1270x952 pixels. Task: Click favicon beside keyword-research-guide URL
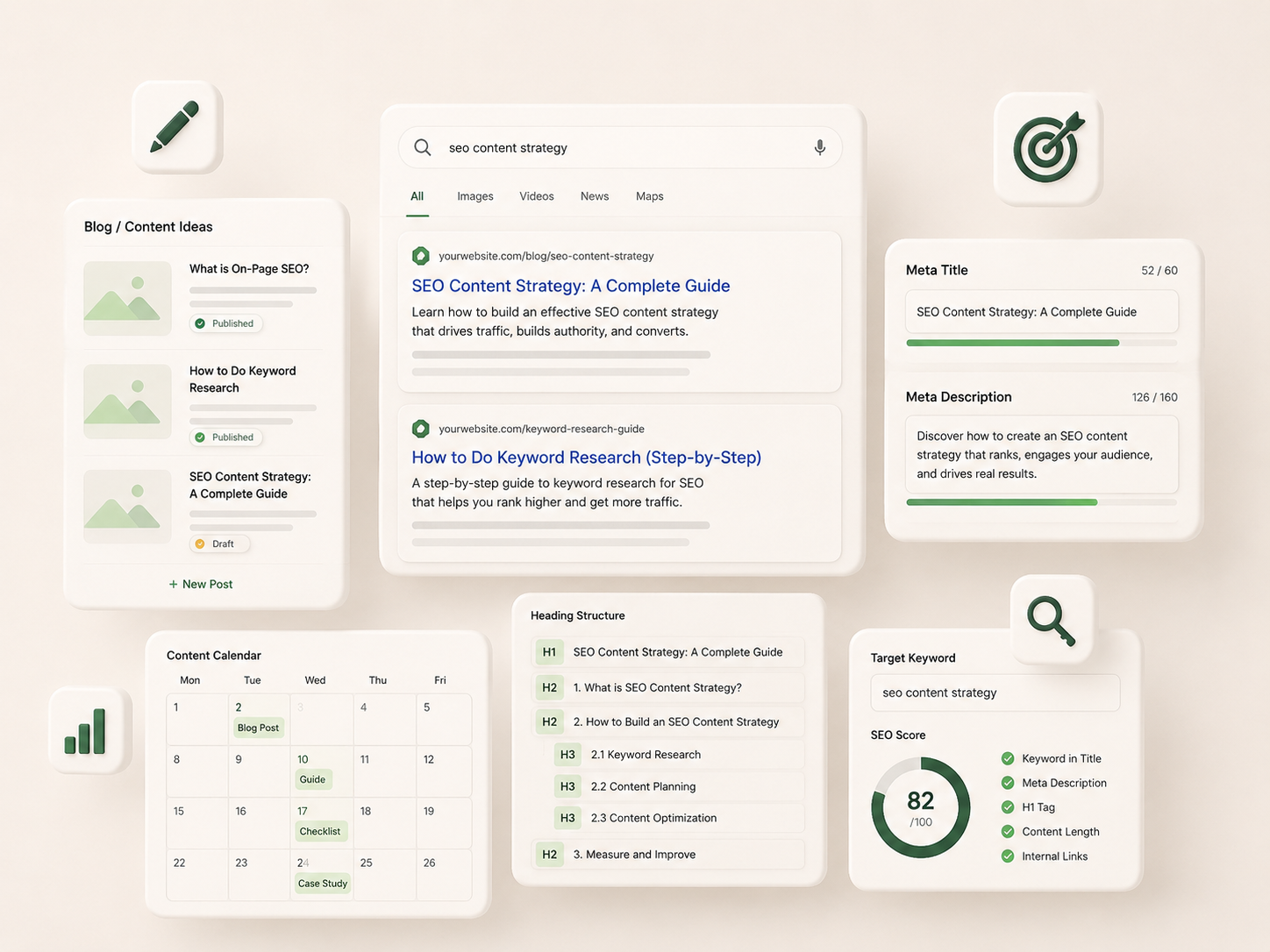point(421,429)
